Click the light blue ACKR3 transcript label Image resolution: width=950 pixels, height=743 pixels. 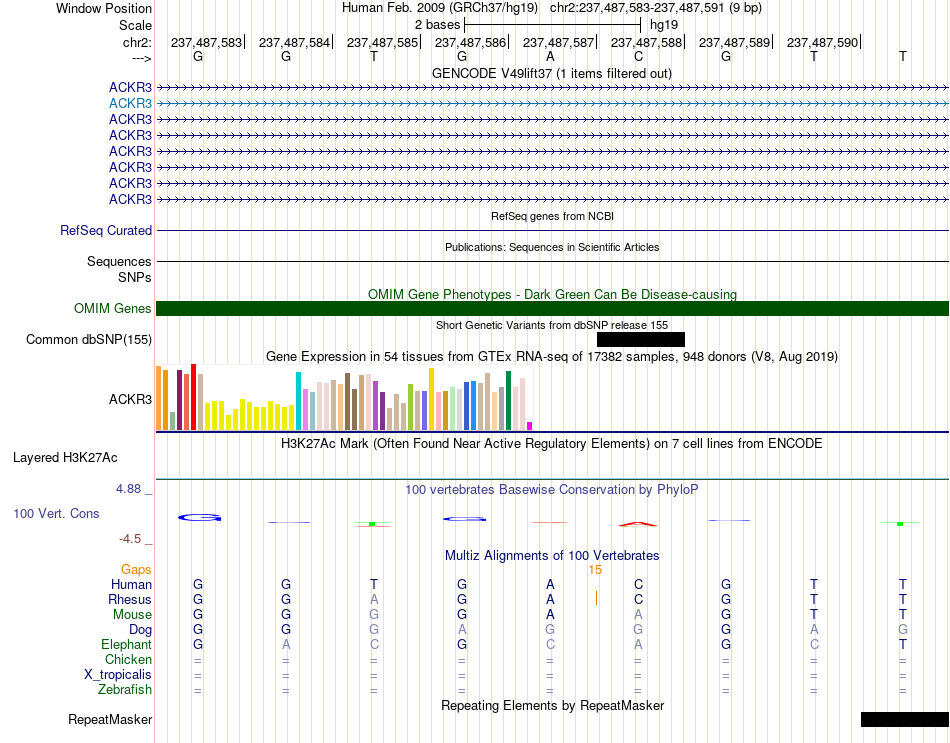130,104
